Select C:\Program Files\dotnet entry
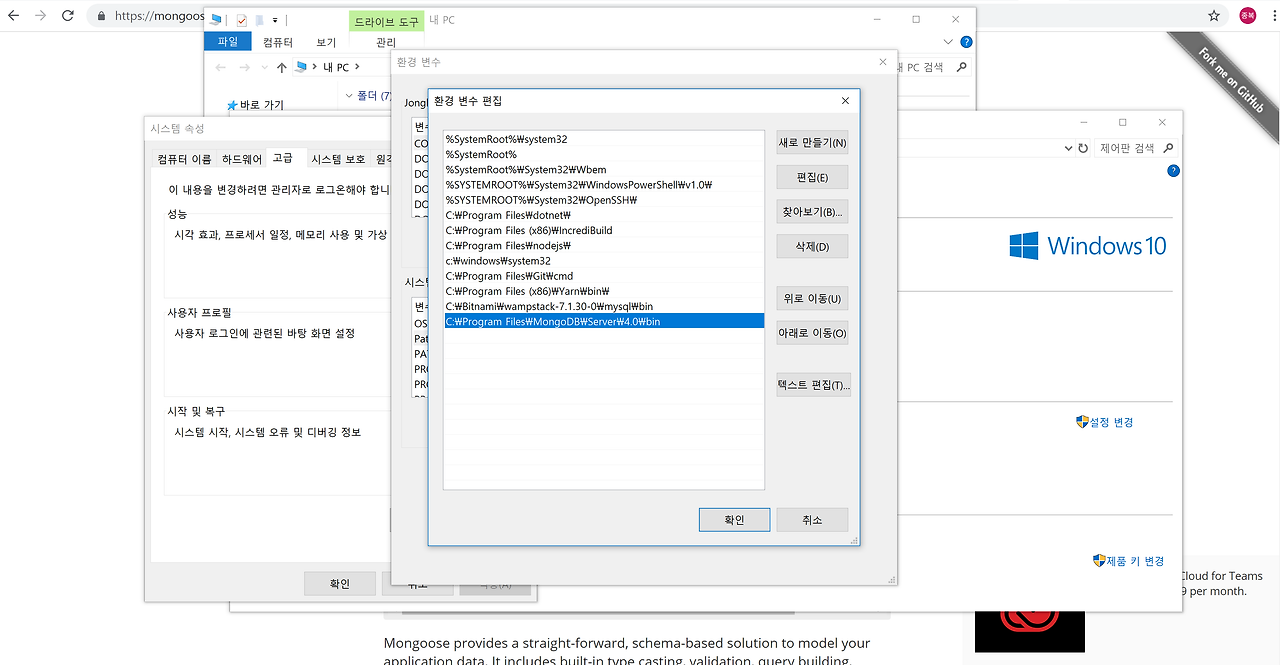The height and width of the screenshot is (665, 1280). [x=604, y=215]
